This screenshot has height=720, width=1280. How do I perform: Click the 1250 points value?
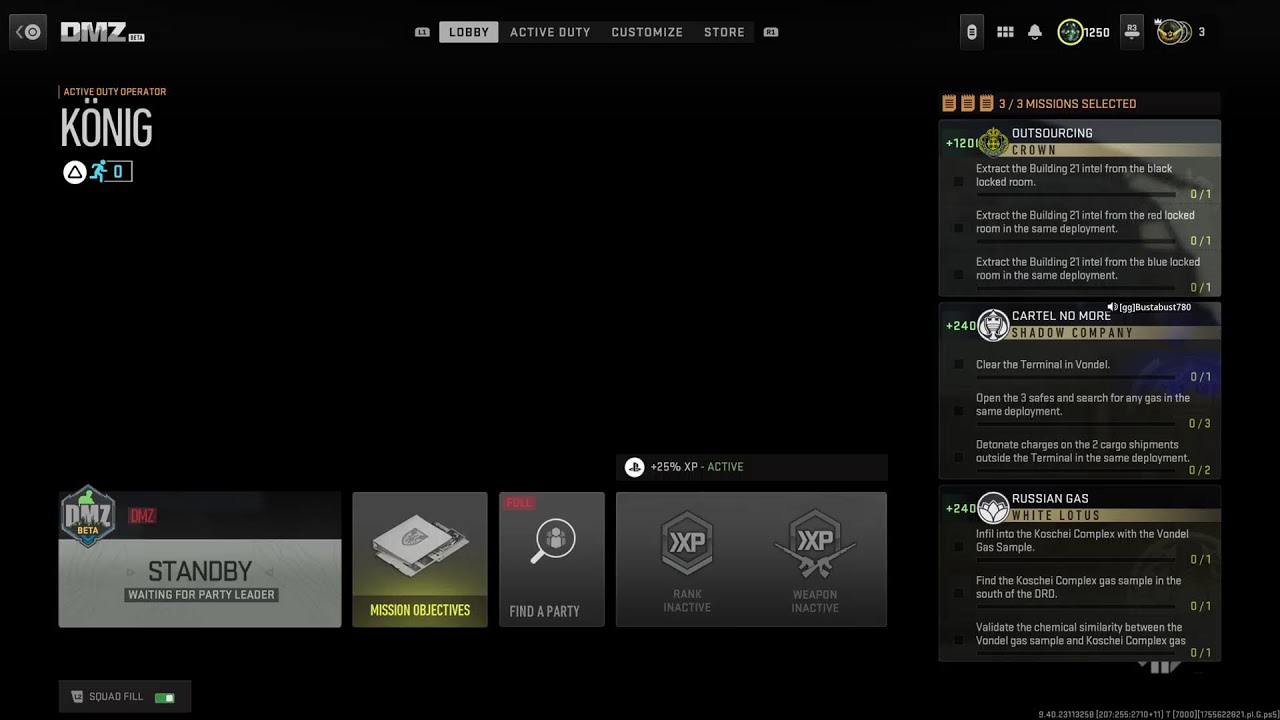(x=1097, y=33)
